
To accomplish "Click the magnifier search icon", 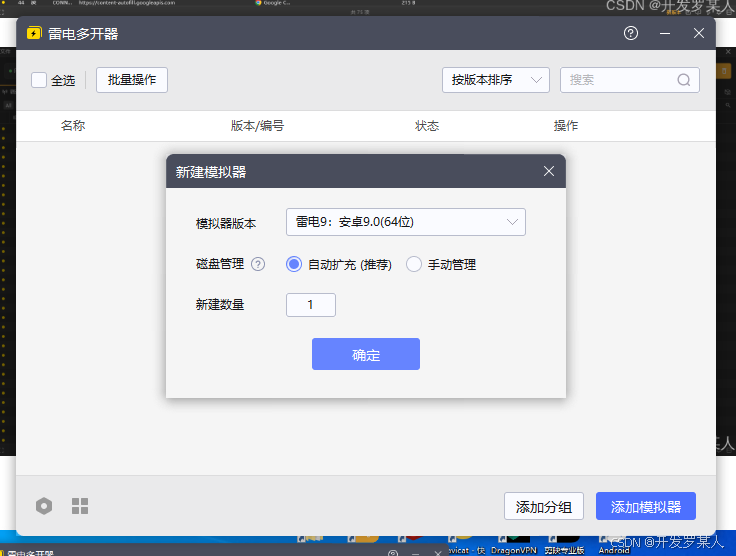I will coord(684,80).
